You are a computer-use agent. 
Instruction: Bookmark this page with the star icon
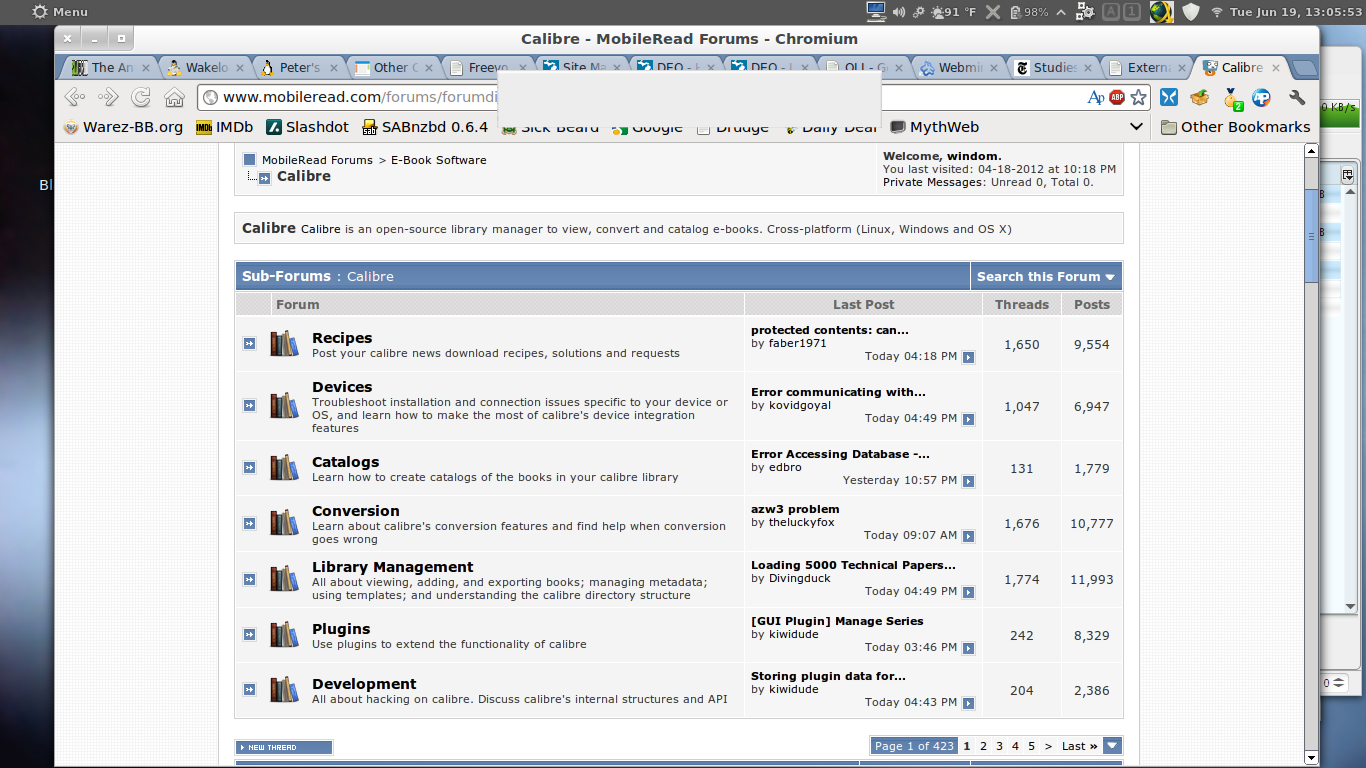1138,97
